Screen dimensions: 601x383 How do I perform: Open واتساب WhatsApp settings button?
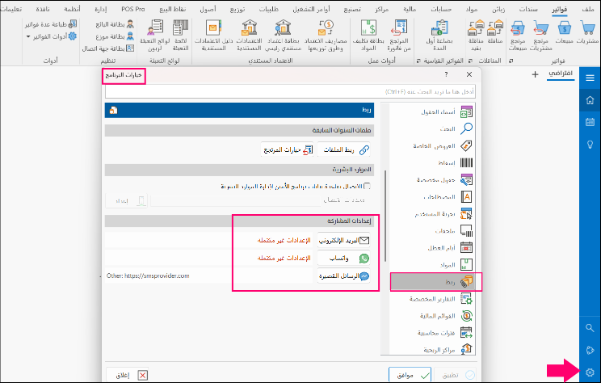pyautogui.click(x=344, y=258)
